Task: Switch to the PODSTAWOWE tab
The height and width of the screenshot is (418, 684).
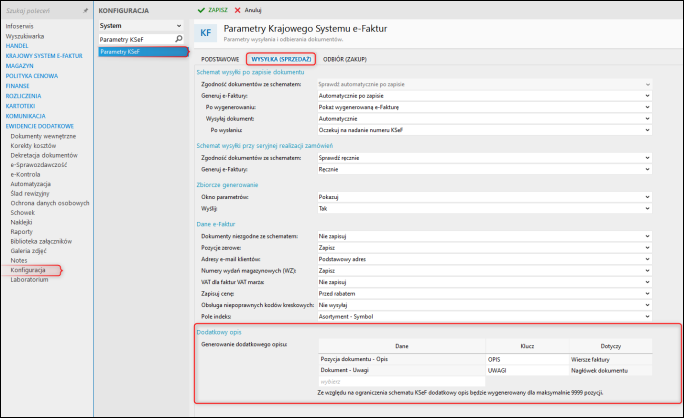Action: [220, 60]
